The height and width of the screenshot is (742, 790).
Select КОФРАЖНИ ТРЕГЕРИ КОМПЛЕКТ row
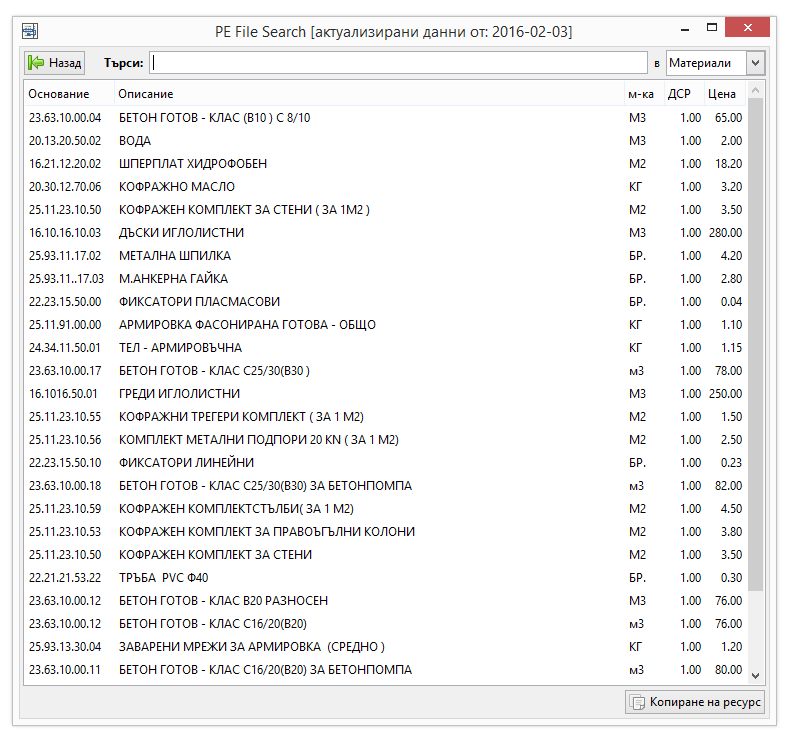pyautogui.click(x=385, y=417)
